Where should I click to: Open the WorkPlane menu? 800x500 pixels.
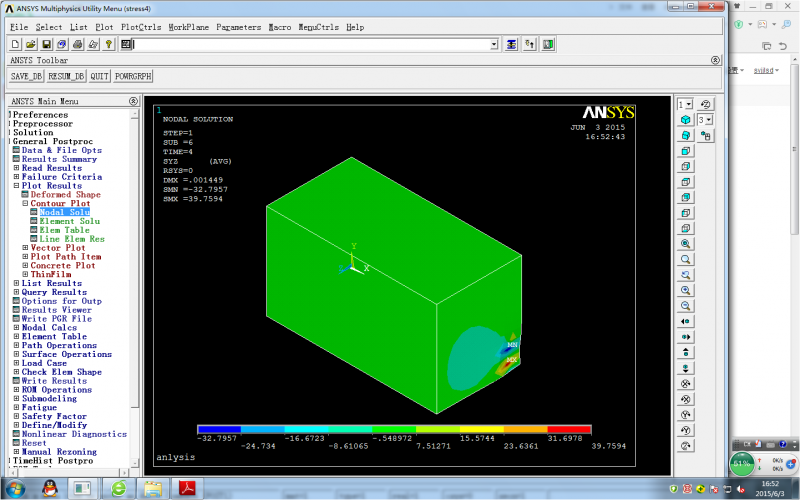(x=188, y=27)
